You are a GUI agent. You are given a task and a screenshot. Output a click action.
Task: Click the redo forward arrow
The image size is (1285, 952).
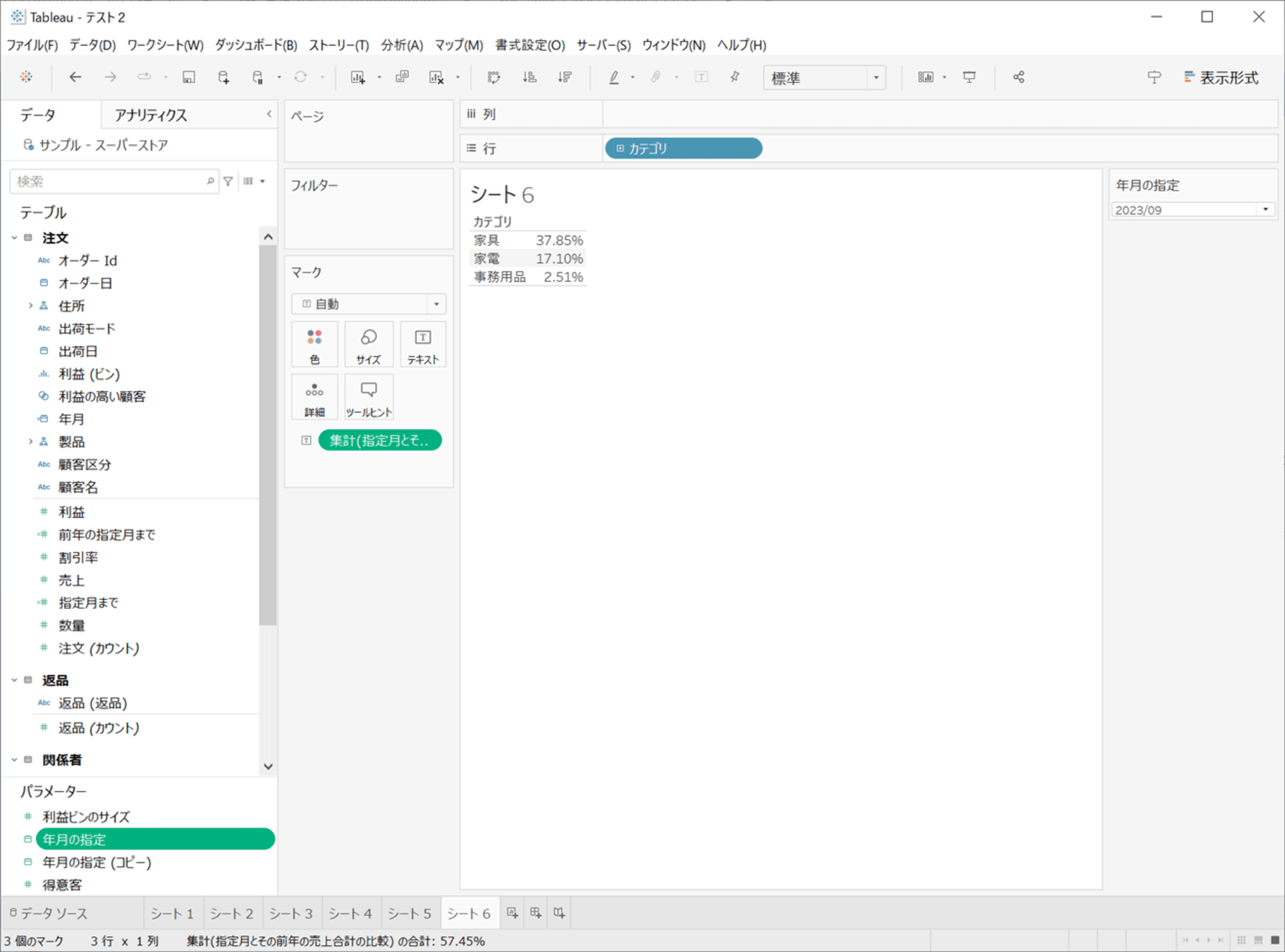coord(111,77)
